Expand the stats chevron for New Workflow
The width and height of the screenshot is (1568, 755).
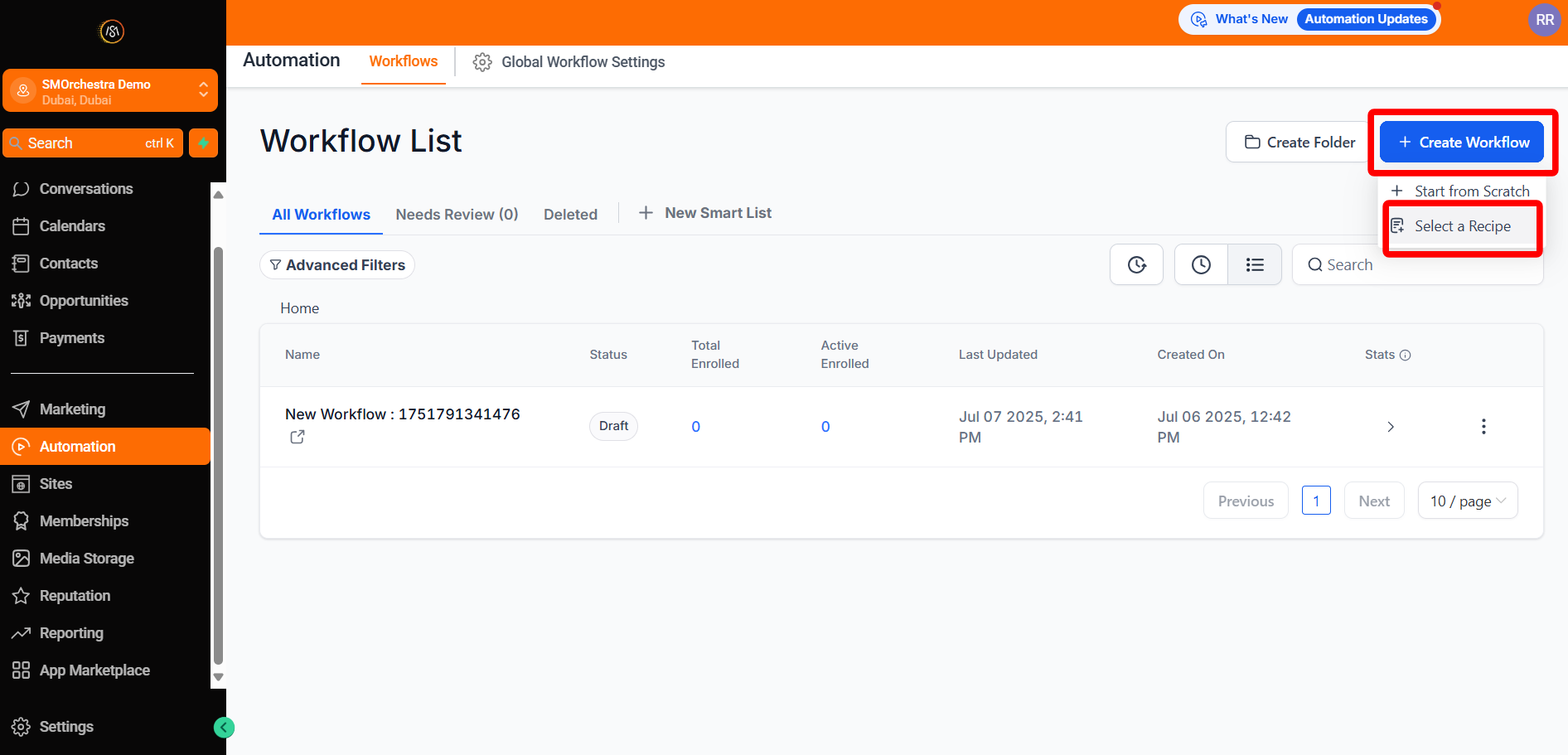[x=1390, y=426]
